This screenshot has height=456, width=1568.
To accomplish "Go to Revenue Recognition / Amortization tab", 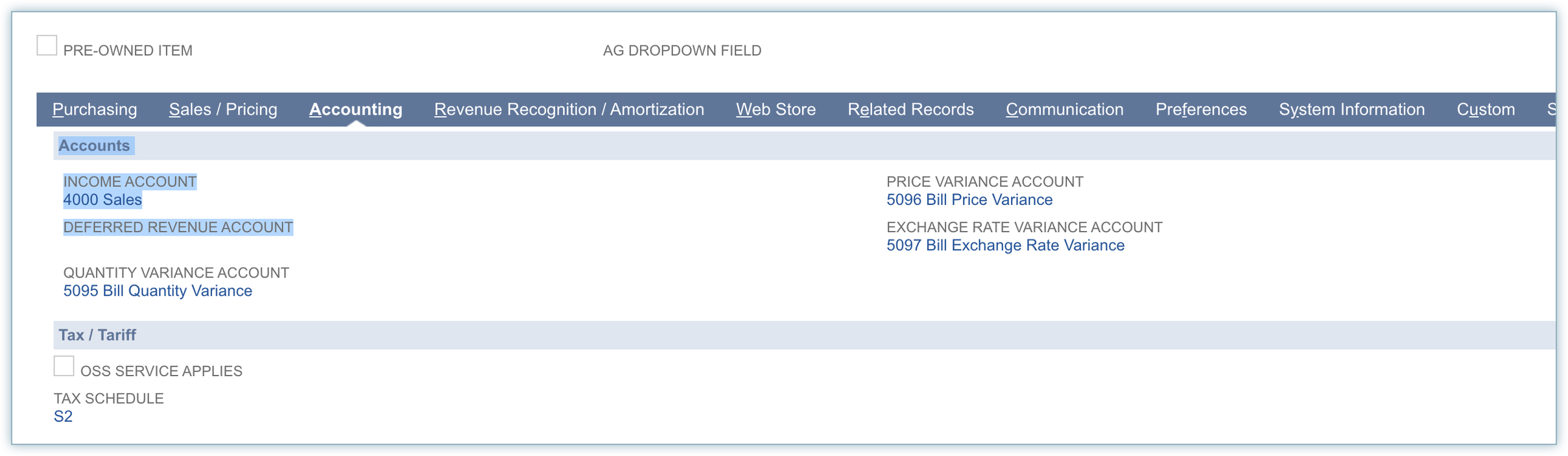I will coord(569,110).
